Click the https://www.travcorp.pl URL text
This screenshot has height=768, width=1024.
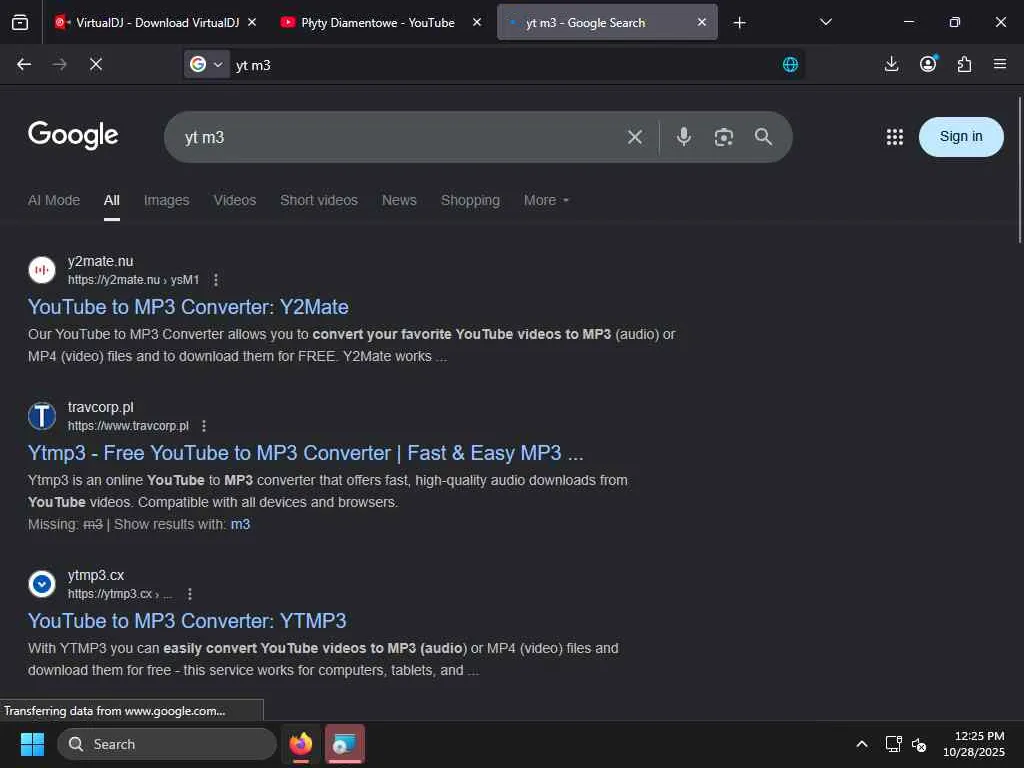(x=128, y=426)
